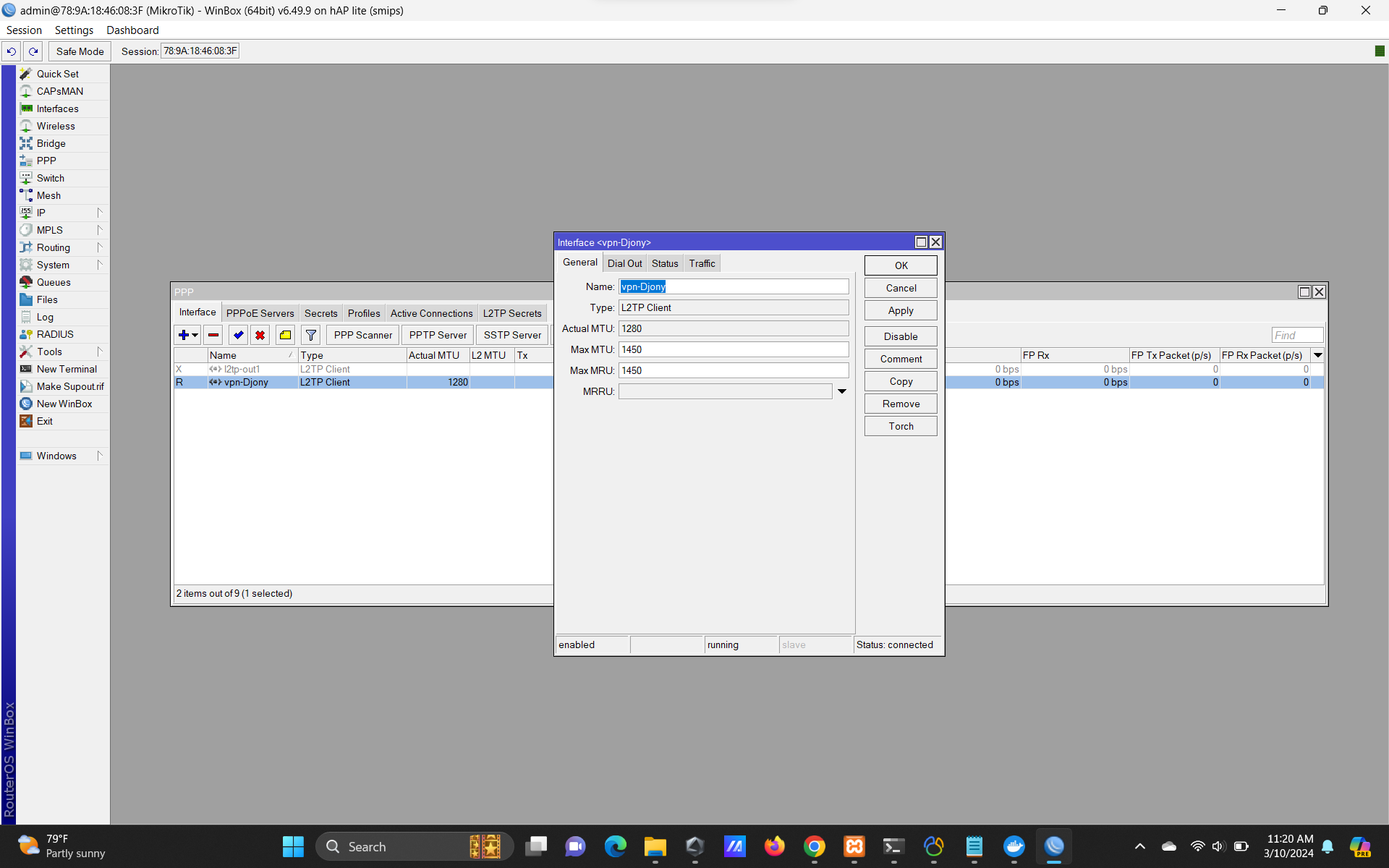Expand the IP submenu
The width and height of the screenshot is (1389, 868).
(x=100, y=213)
